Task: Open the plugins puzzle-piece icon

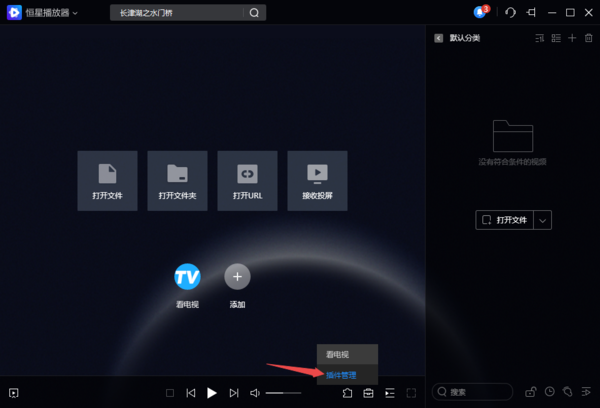Action: click(347, 393)
